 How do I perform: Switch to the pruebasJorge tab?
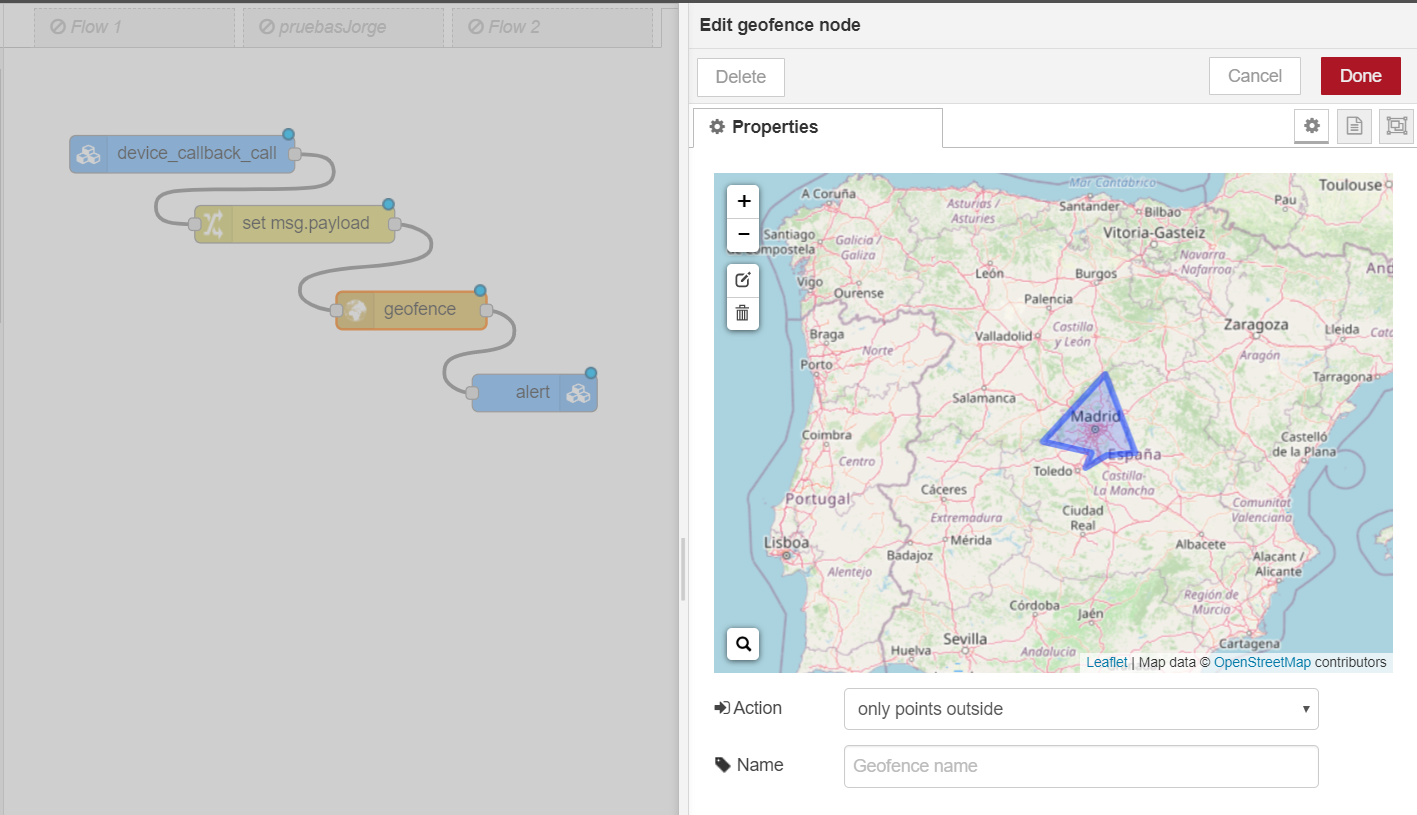point(343,27)
